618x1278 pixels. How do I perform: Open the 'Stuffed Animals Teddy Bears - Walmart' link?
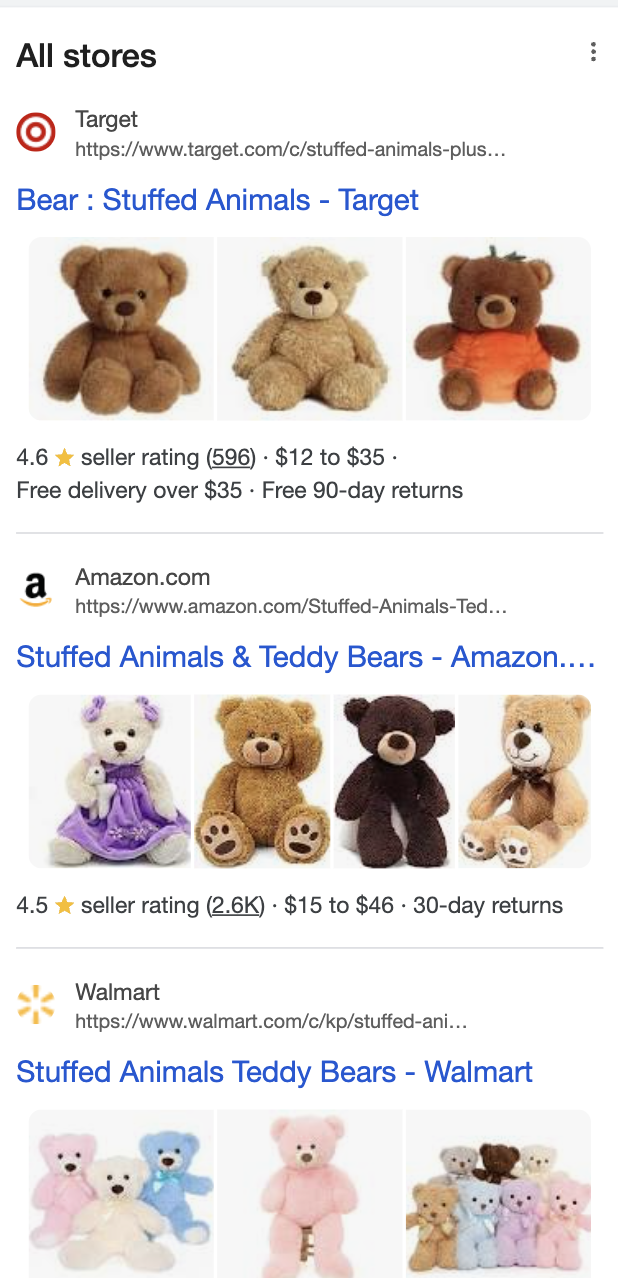(274, 1072)
